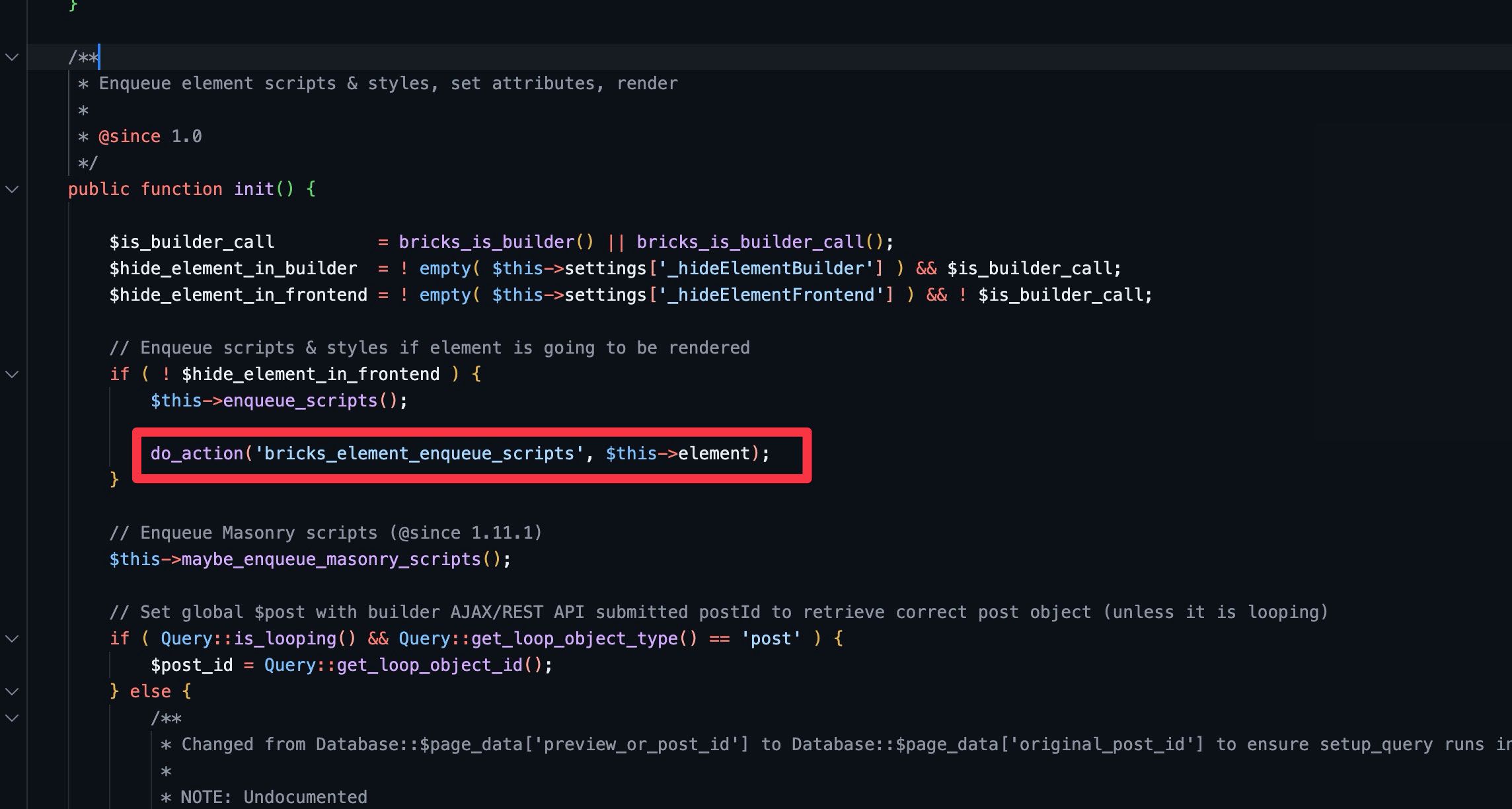1512x809 pixels.
Task: Collapse the if hide_element_in_frontend block
Action: [12, 374]
